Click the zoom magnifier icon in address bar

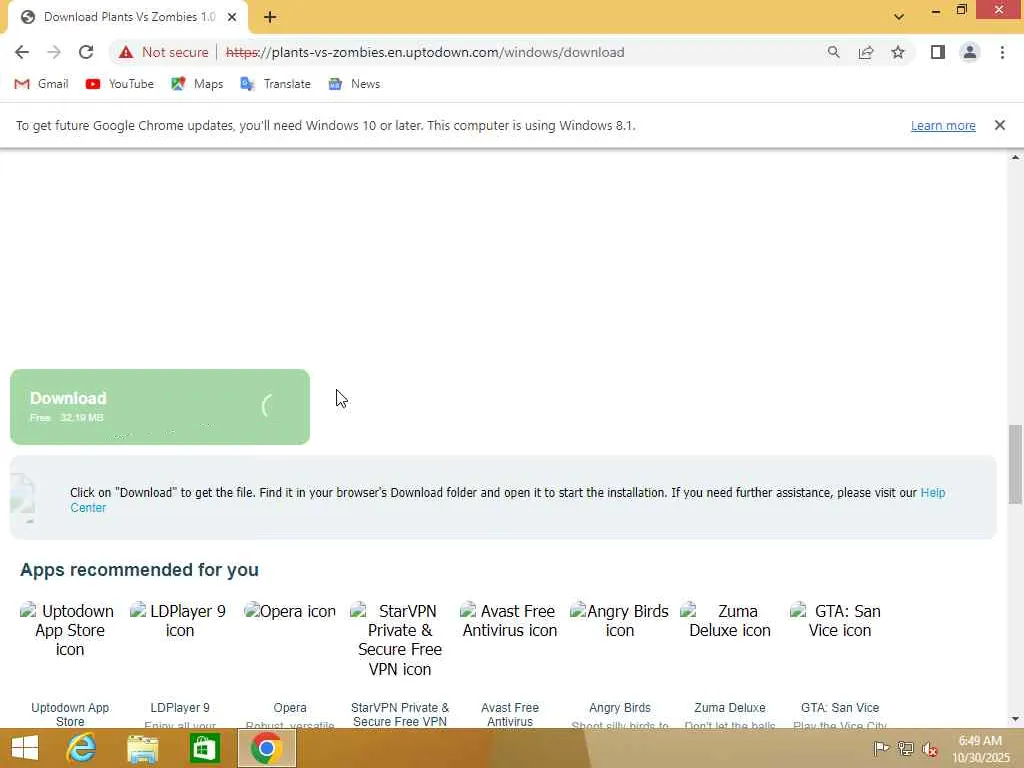(x=833, y=52)
